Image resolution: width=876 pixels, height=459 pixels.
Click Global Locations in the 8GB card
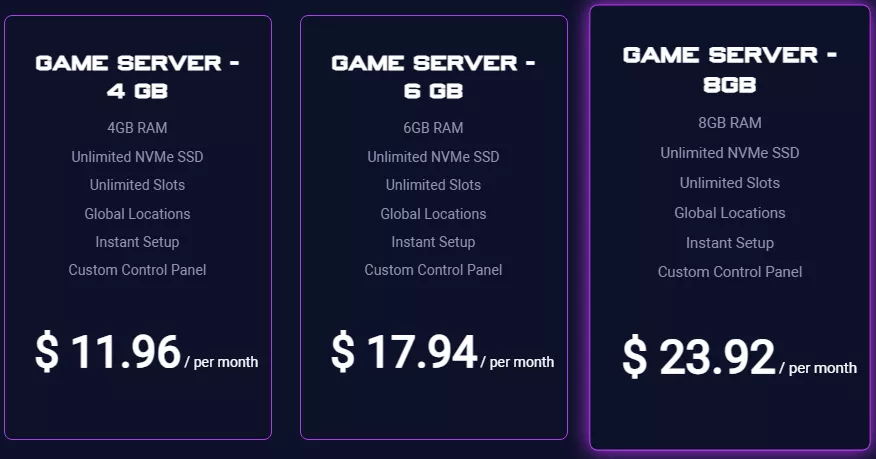(730, 213)
